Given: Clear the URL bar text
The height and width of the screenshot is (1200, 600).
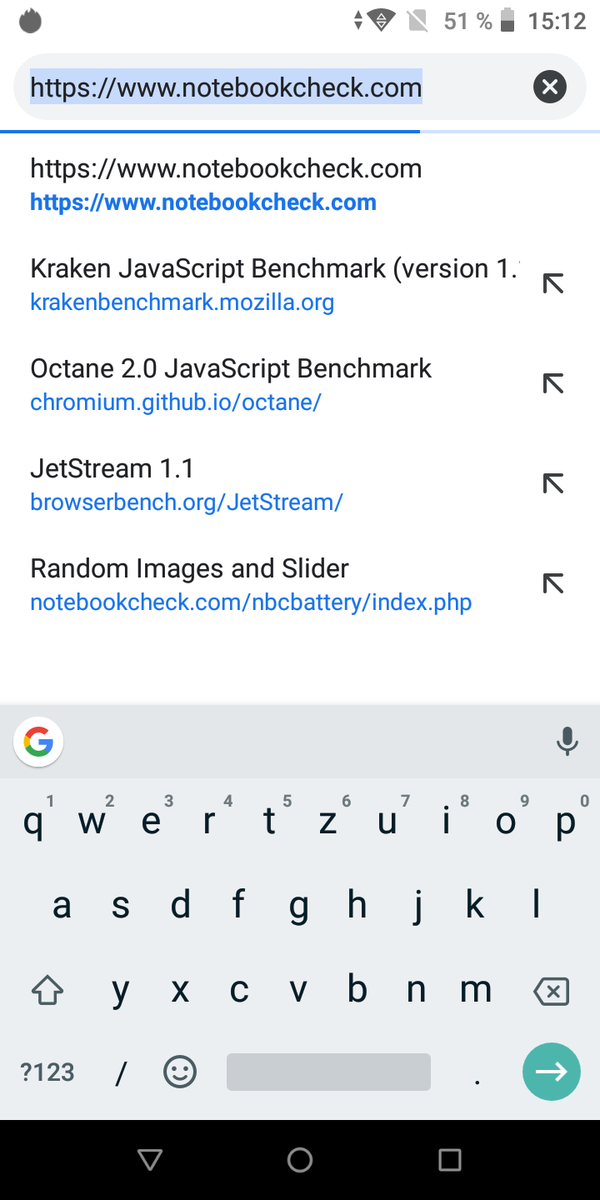Looking at the screenshot, I should click(x=549, y=87).
